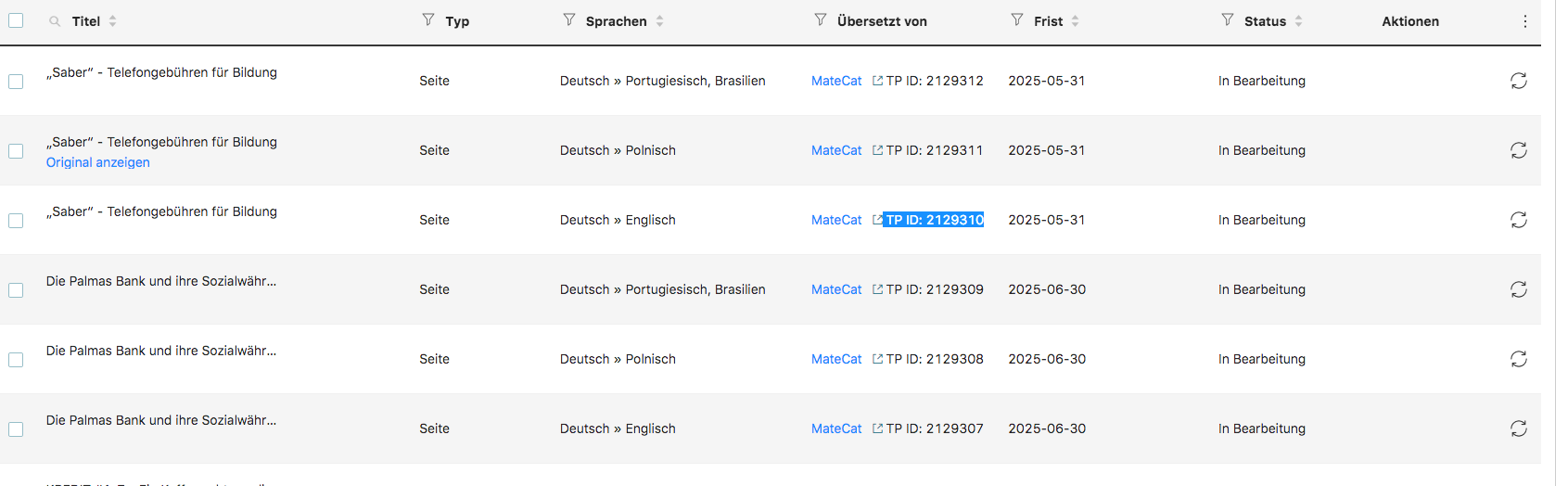Click the sync icon for TP ID 2129307
This screenshot has width=1568, height=486.
tap(1518, 428)
